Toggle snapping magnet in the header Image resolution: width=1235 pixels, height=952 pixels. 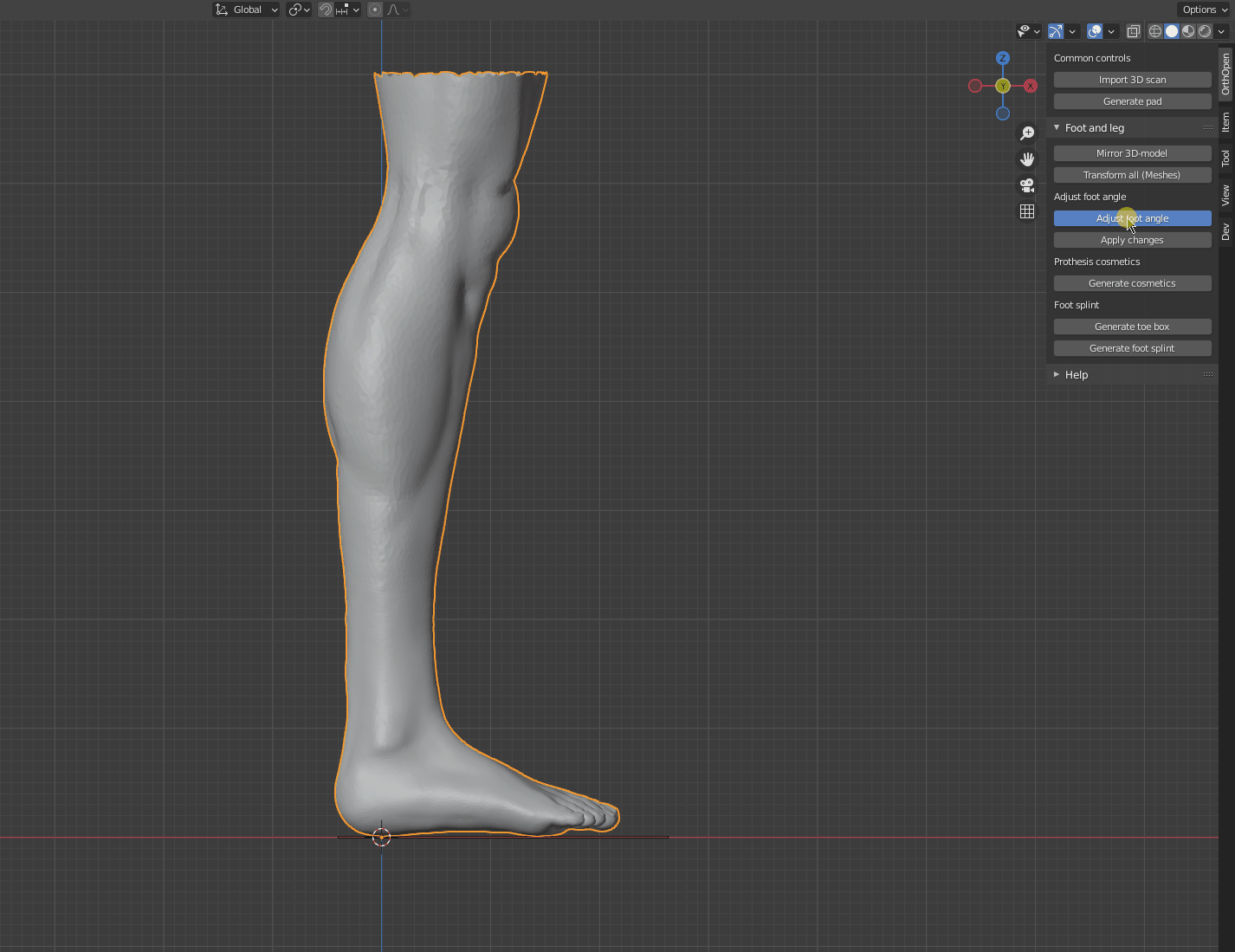click(x=326, y=10)
